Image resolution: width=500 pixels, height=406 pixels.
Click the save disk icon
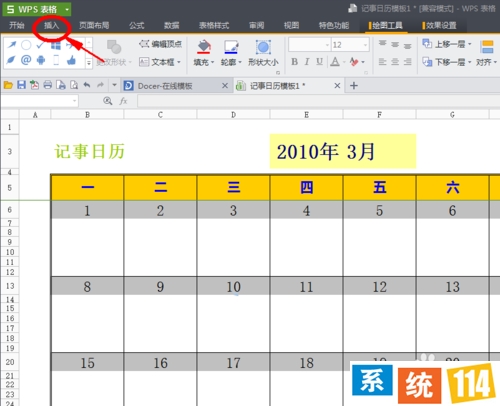point(22,85)
